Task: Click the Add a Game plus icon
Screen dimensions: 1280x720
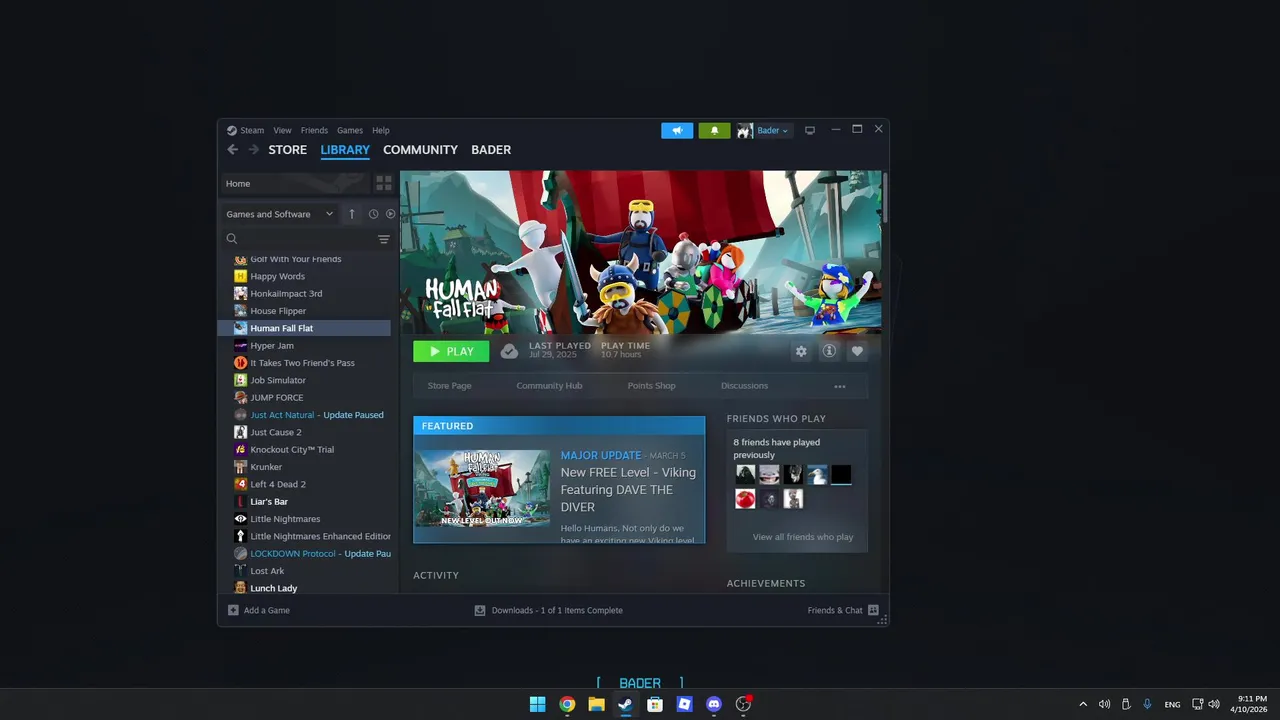Action: [233, 610]
